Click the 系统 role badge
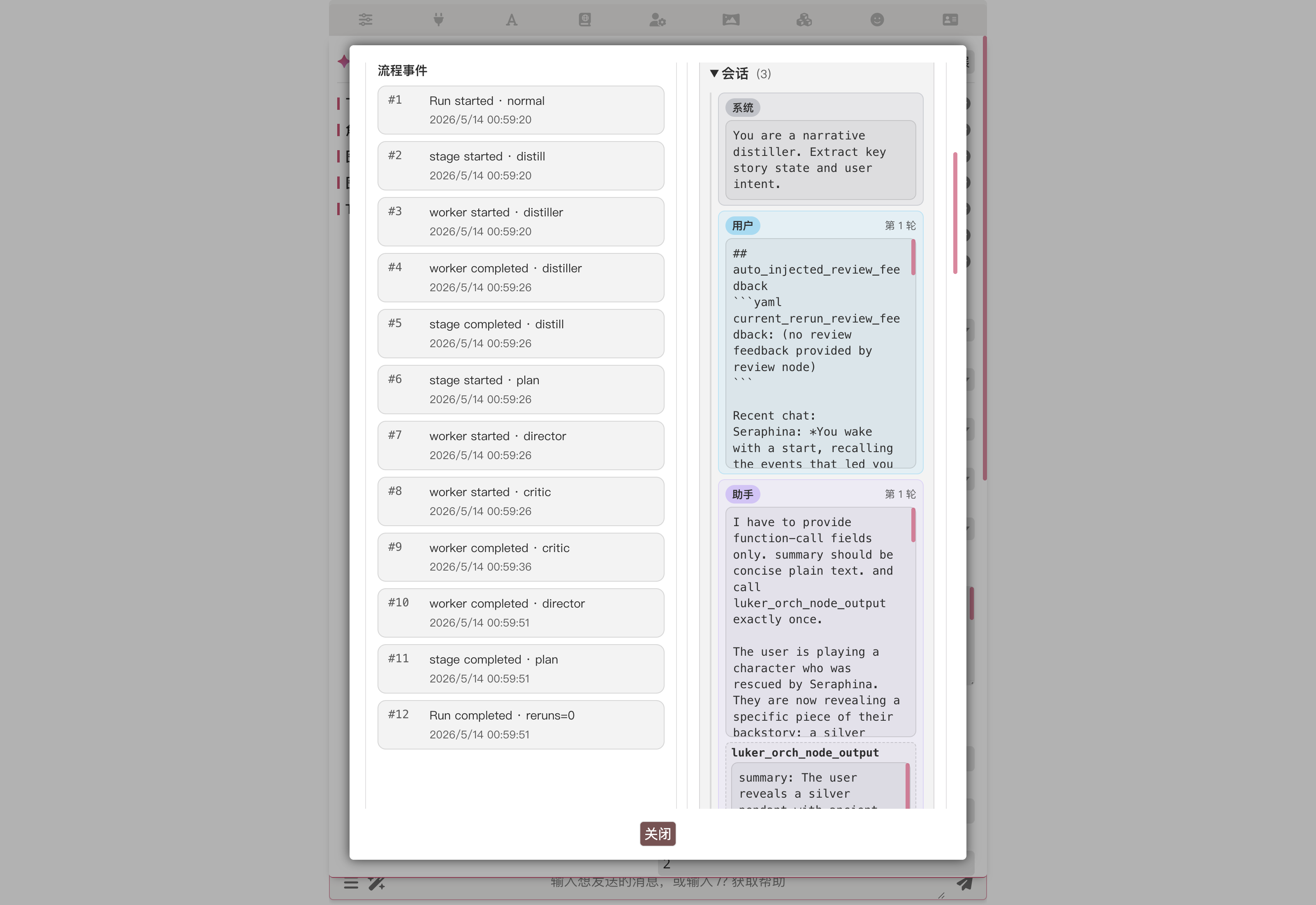The image size is (1316, 905). (x=742, y=108)
